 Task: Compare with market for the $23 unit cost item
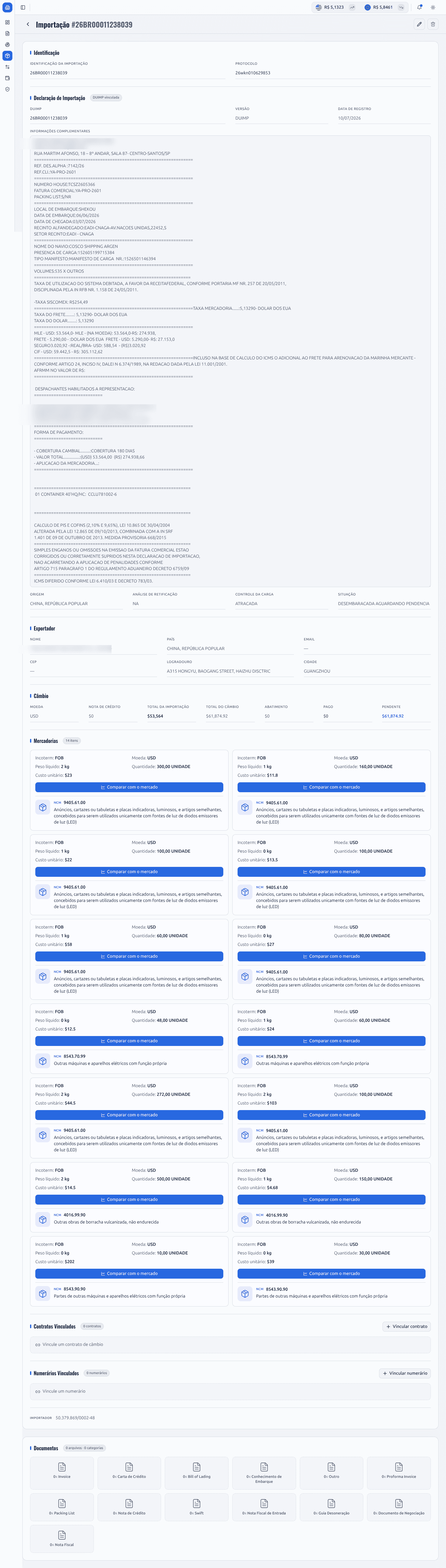click(129, 787)
